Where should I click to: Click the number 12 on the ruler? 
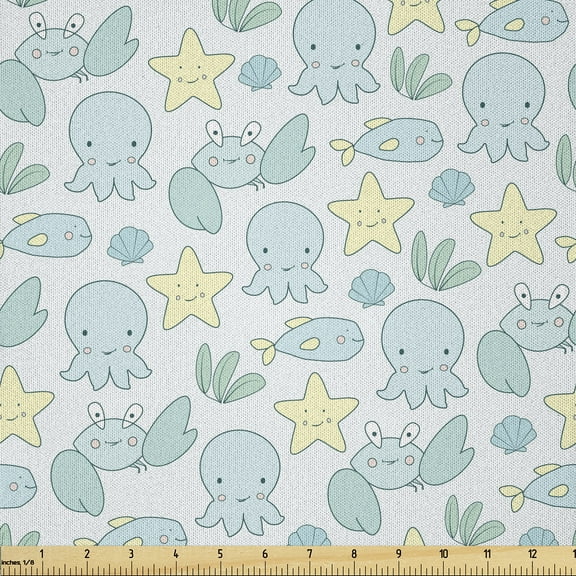[x=532, y=554]
